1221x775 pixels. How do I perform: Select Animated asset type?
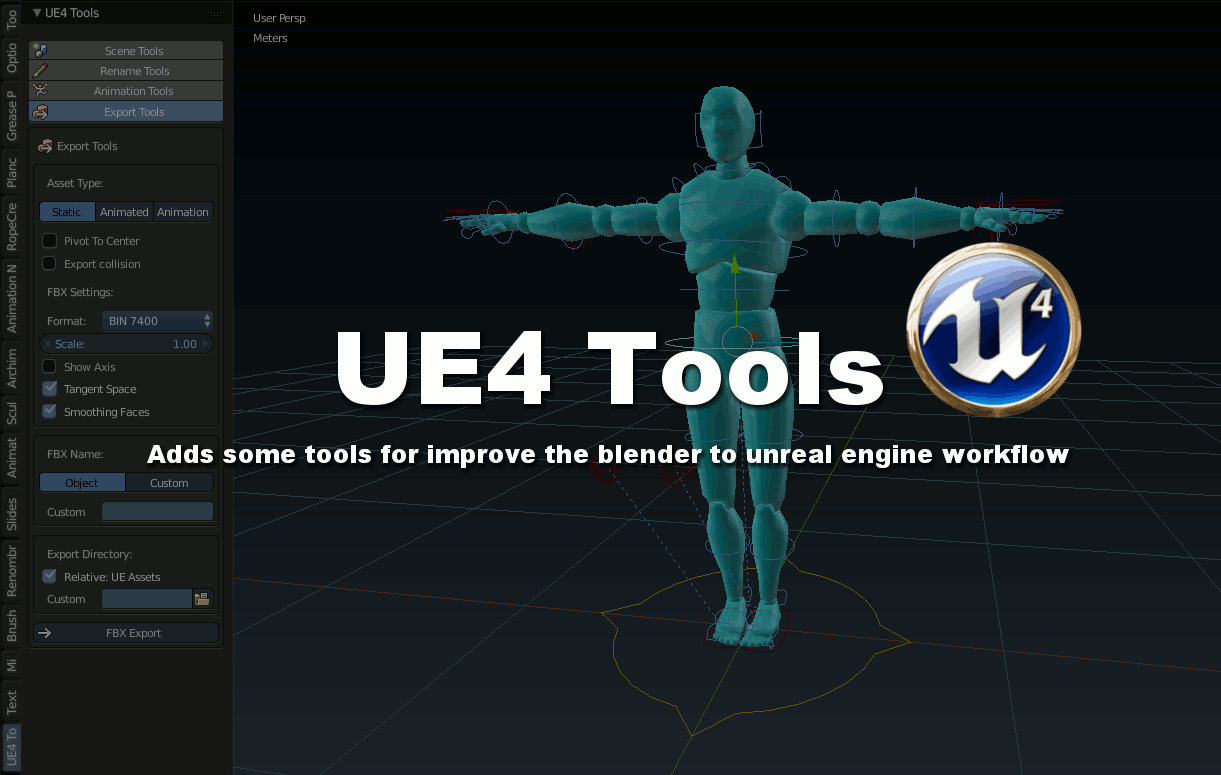[x=124, y=212]
